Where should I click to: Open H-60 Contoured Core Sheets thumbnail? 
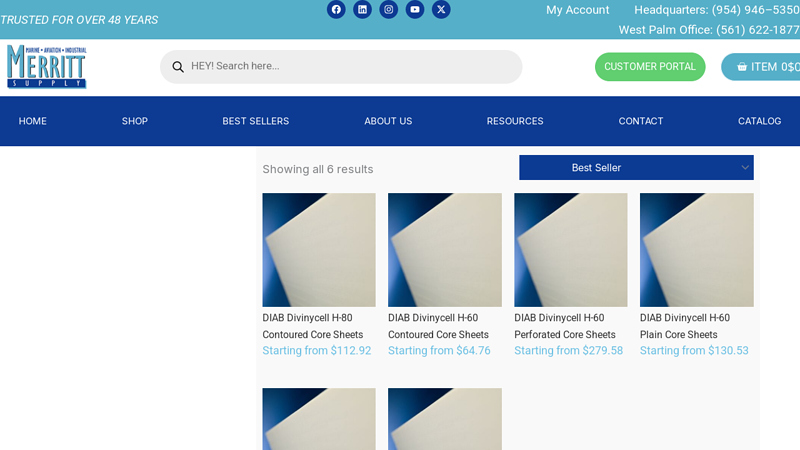point(445,250)
